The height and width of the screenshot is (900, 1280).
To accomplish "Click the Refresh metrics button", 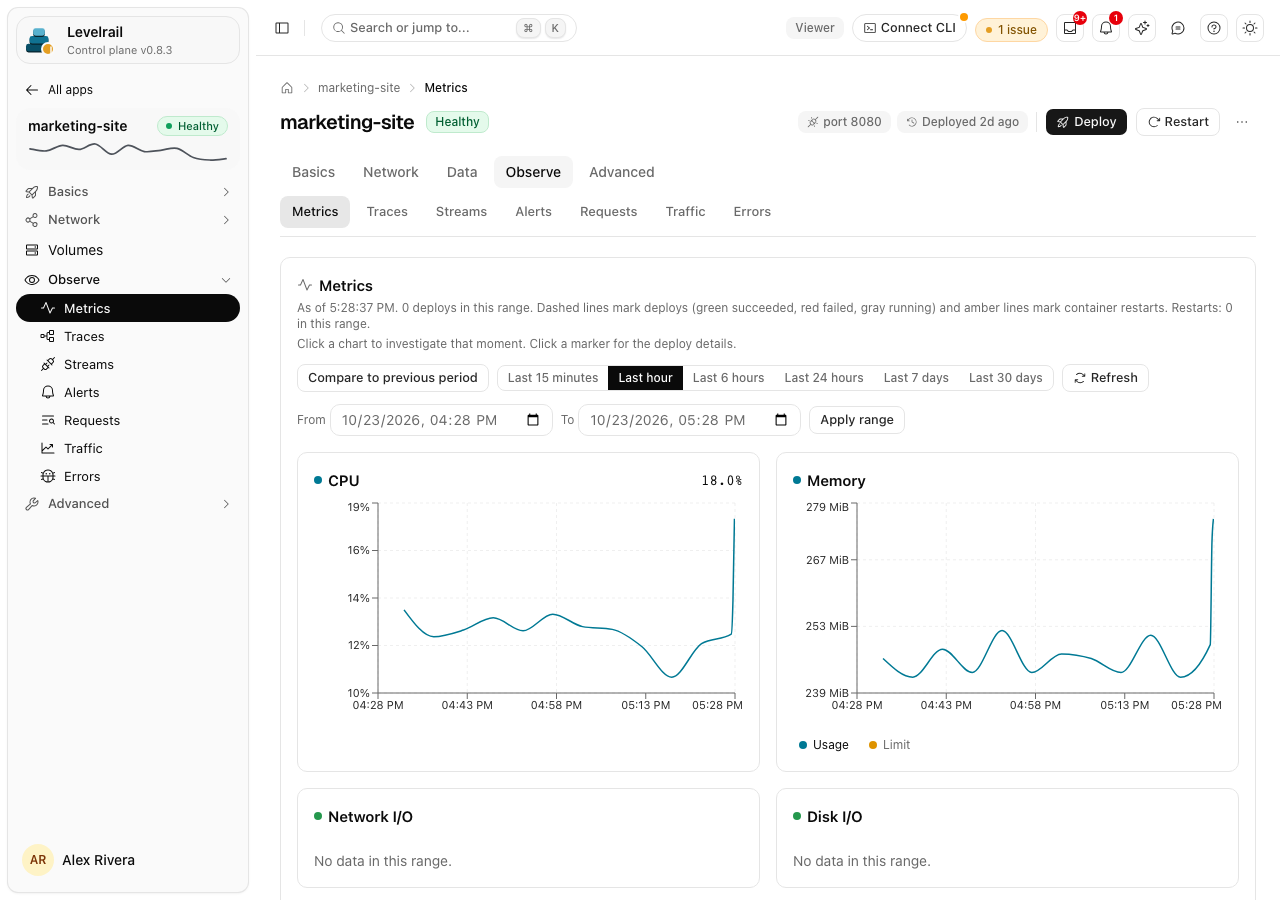I will pyautogui.click(x=1105, y=378).
